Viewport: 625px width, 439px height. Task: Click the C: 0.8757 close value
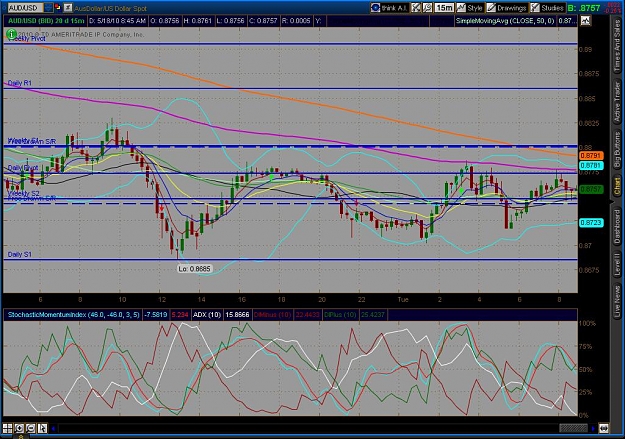tap(263, 21)
